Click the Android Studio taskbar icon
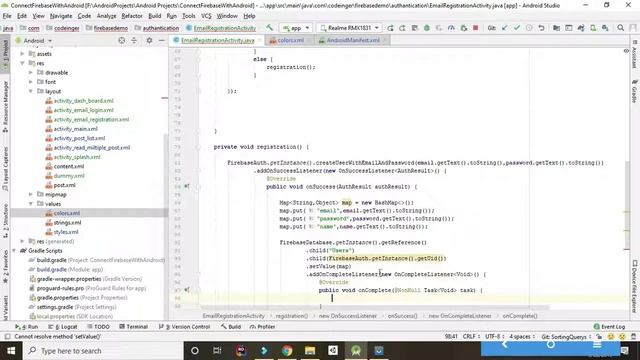This screenshot has width=640, height=360. [356, 351]
